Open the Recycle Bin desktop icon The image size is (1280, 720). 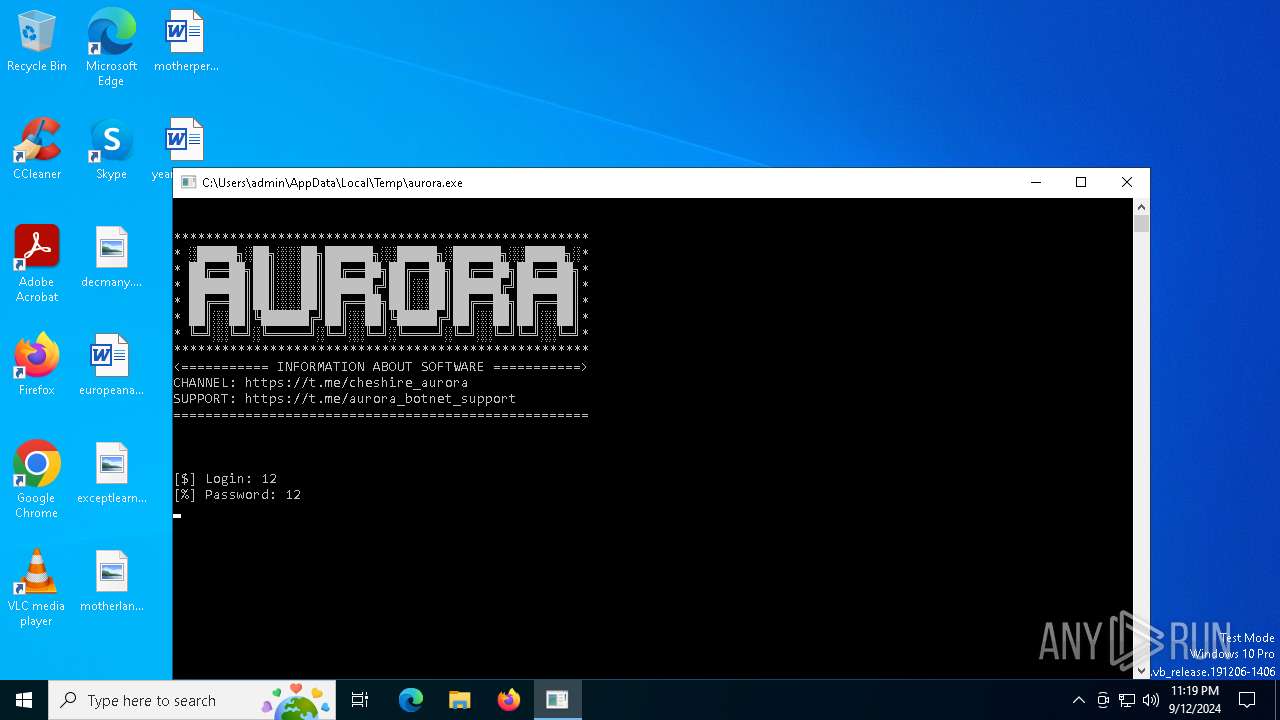click(37, 42)
